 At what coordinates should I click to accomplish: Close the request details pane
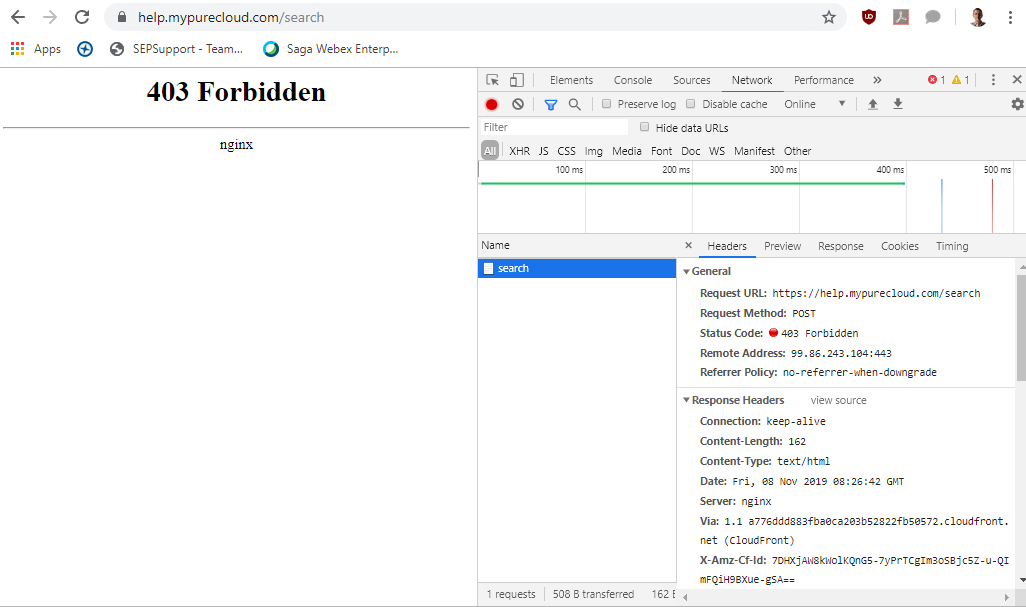[688, 245]
